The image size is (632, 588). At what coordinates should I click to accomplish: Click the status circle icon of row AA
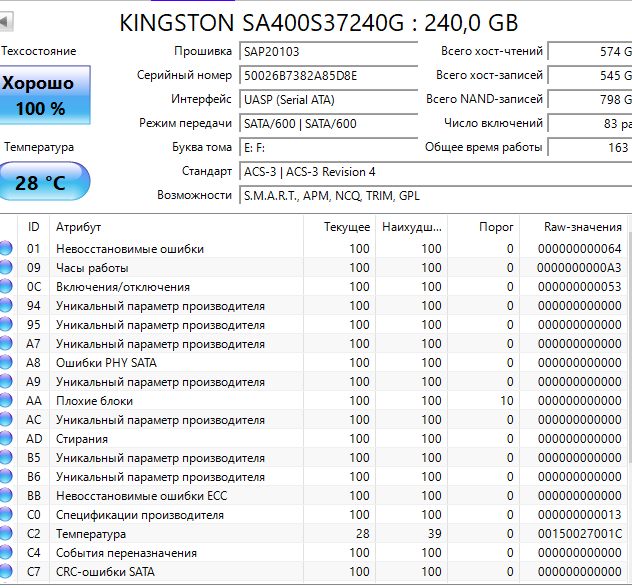(6, 400)
